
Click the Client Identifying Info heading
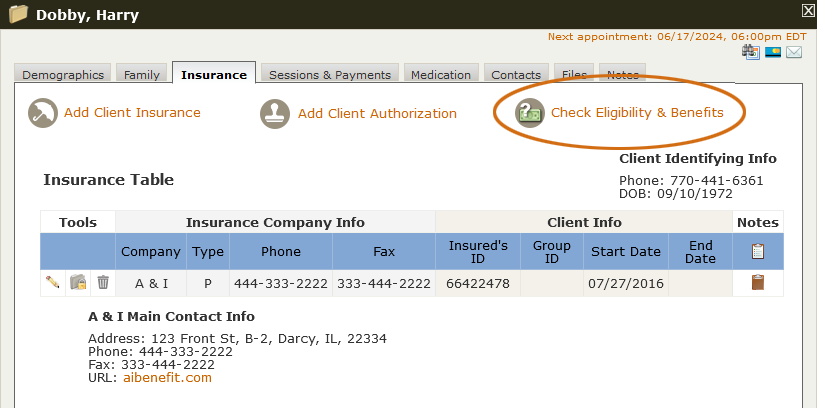tap(698, 158)
